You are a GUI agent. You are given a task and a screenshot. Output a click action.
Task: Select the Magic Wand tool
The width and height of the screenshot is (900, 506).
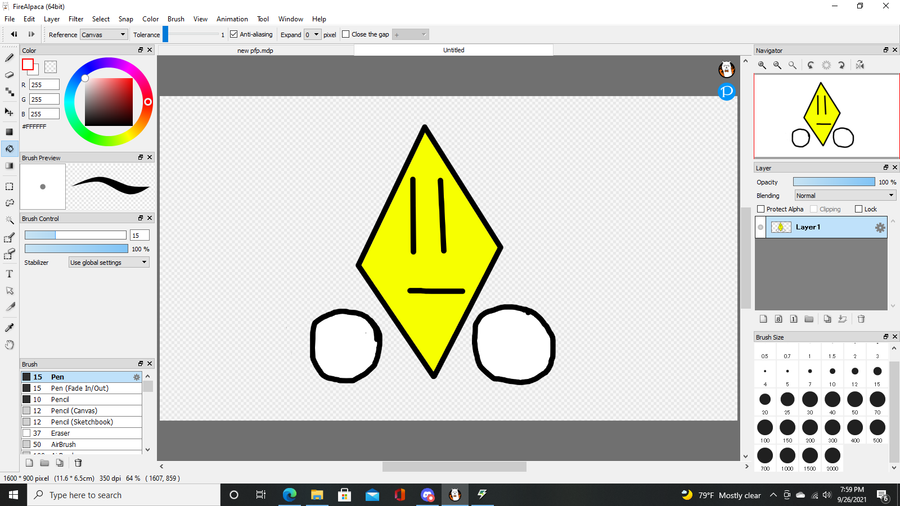click(x=10, y=220)
